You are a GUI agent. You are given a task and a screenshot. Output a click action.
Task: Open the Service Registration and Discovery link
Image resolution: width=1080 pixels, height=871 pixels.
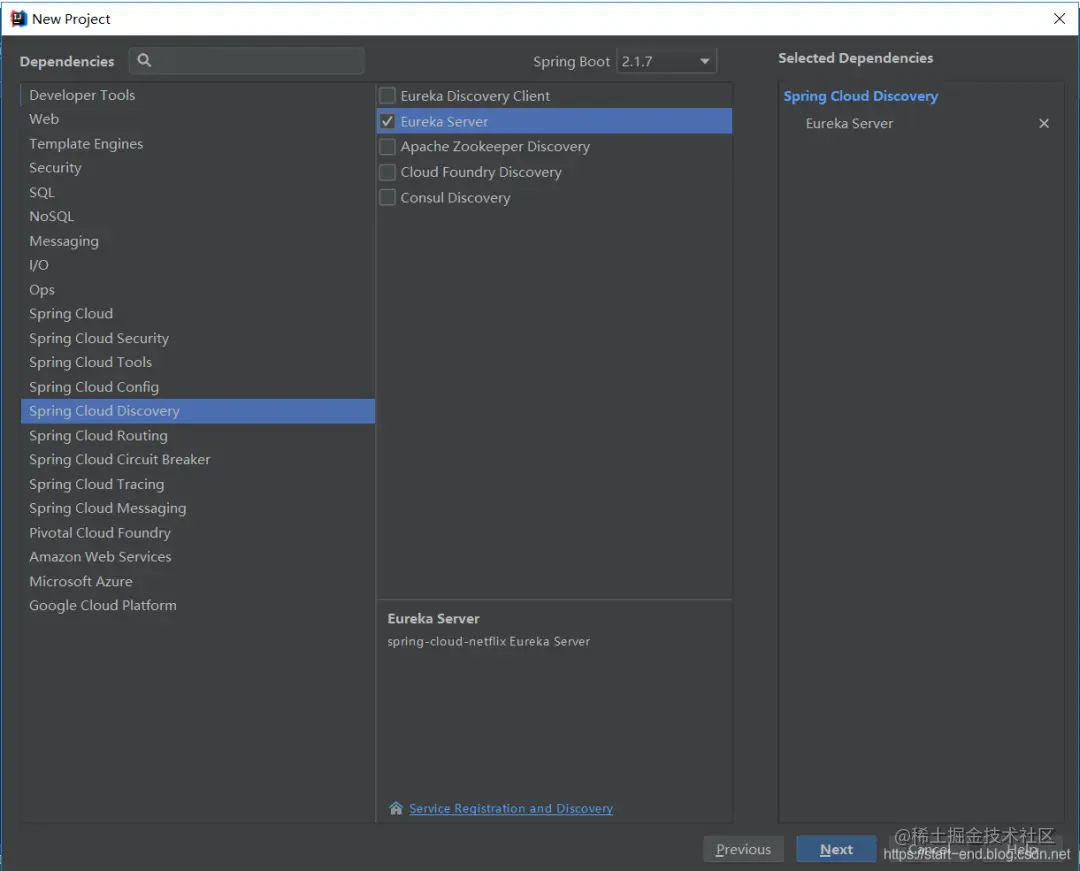[x=510, y=808]
